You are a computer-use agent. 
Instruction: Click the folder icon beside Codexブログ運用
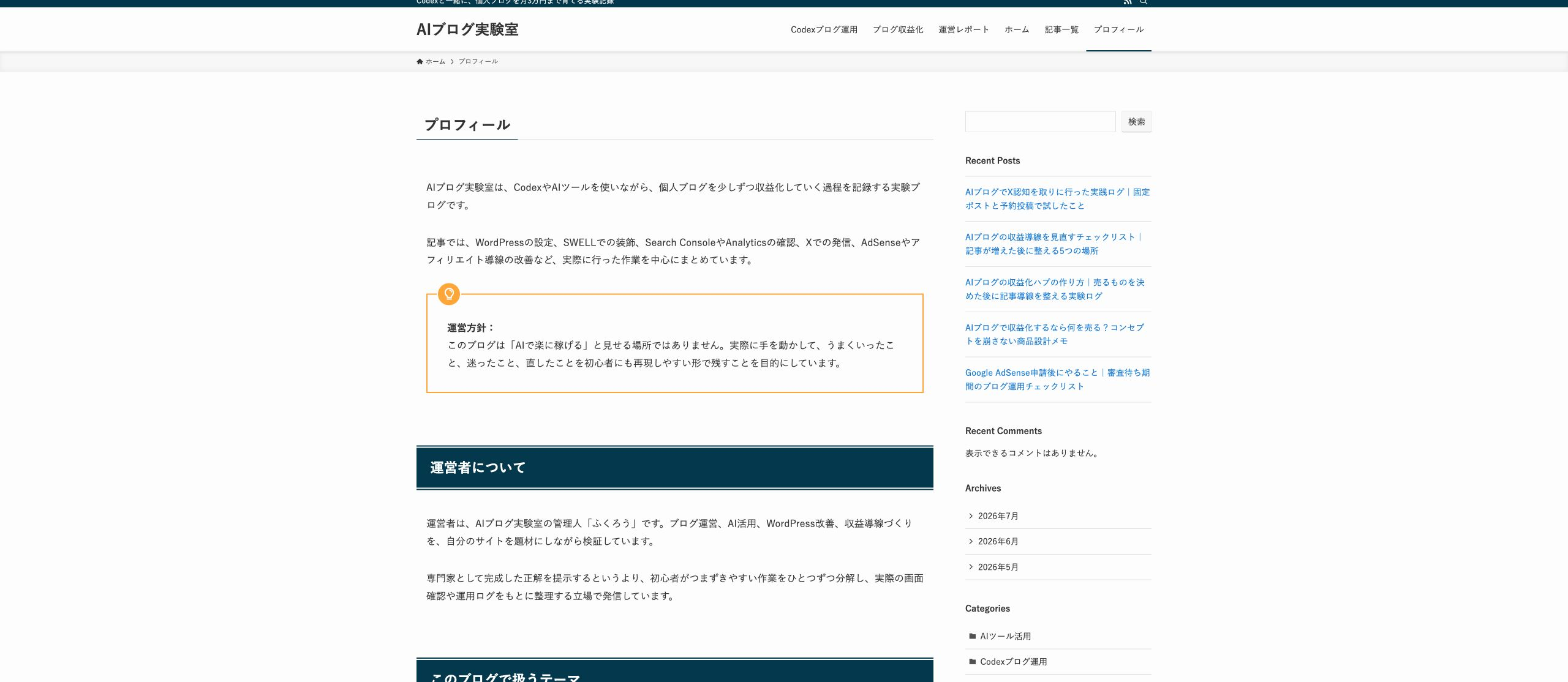click(x=972, y=662)
